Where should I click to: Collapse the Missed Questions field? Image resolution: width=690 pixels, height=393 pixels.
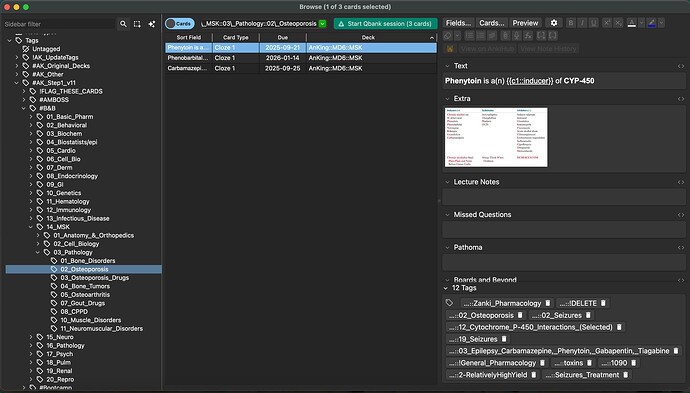point(448,215)
